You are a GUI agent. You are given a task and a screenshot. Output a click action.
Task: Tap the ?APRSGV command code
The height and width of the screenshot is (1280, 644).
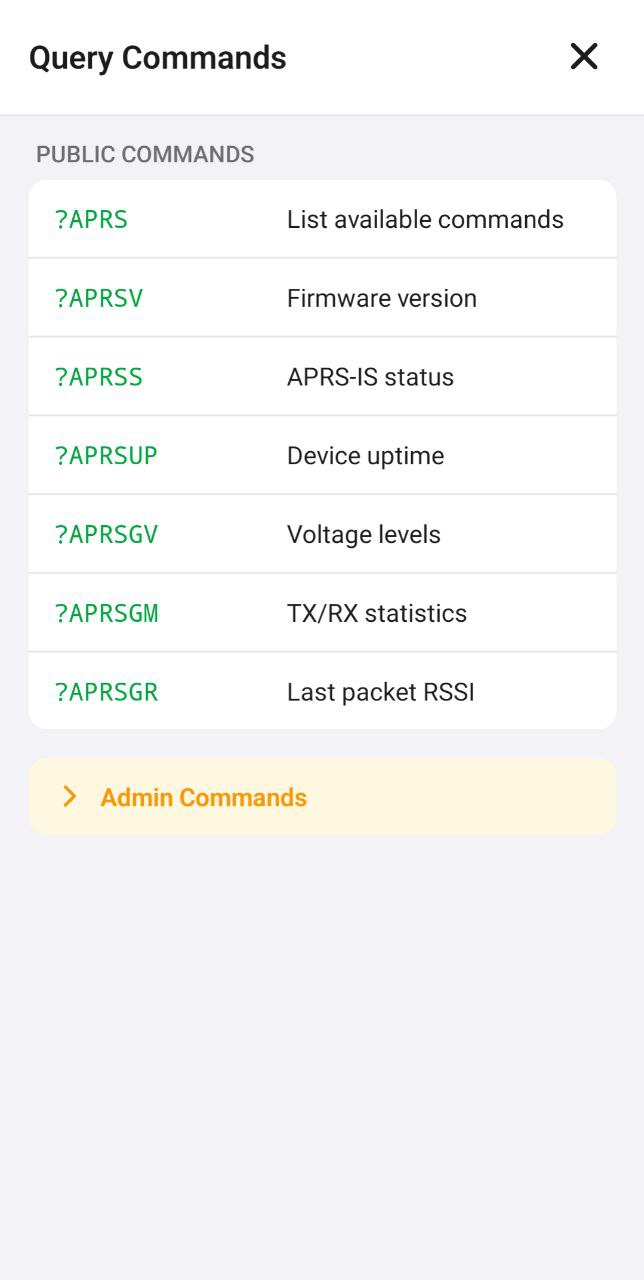[106, 535]
